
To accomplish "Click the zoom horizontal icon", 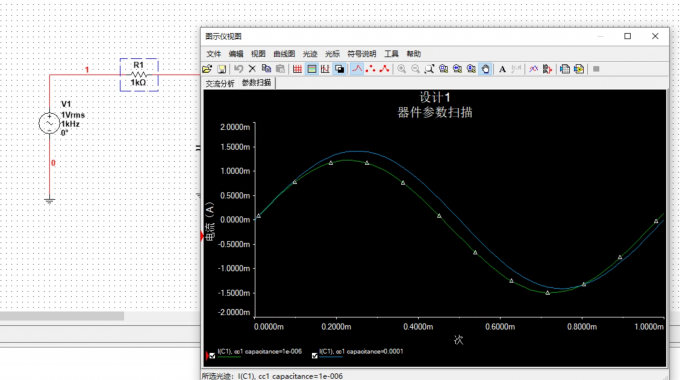I will (x=458, y=69).
